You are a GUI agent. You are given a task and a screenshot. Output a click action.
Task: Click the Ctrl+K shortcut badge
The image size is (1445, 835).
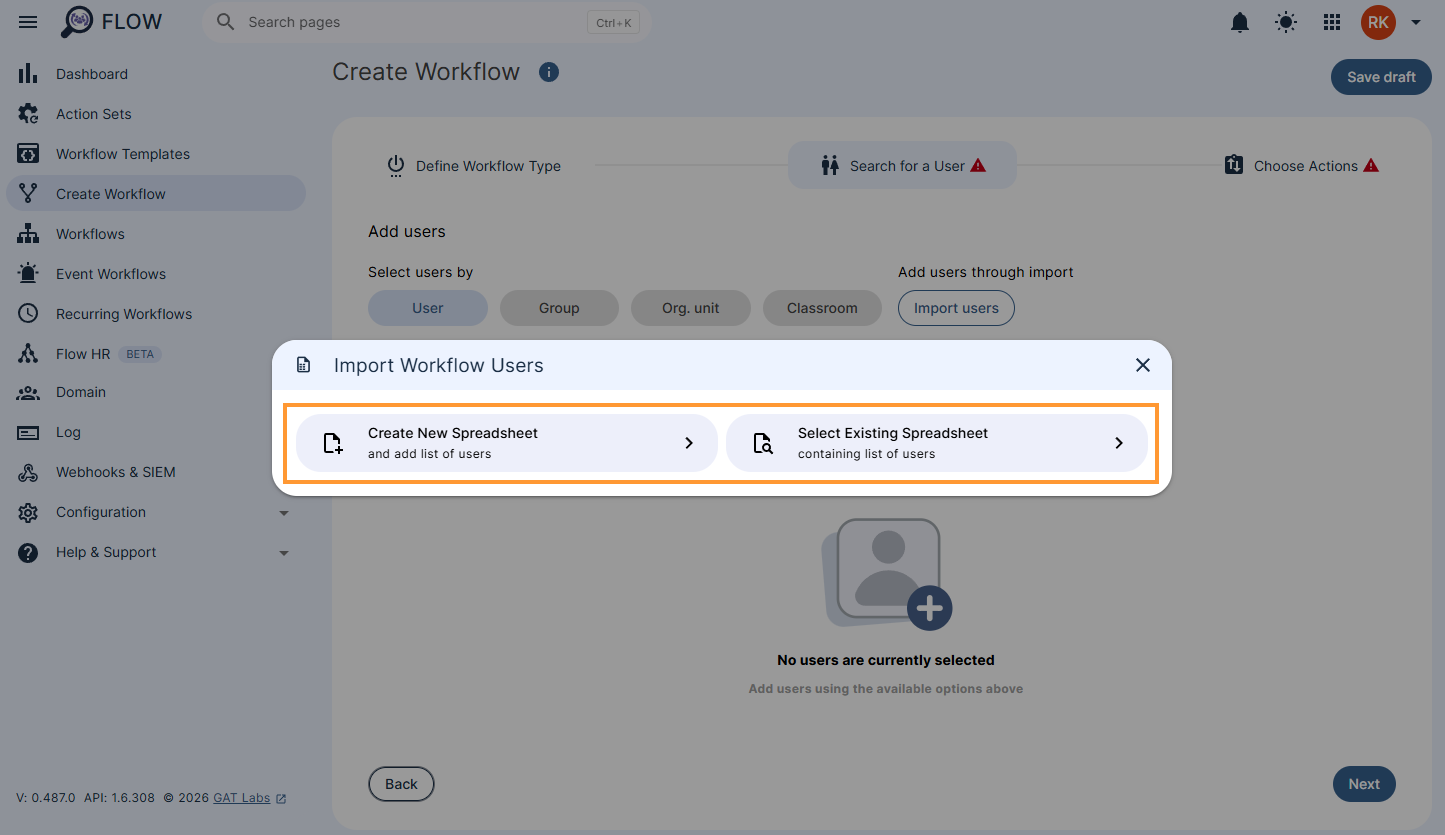613,22
